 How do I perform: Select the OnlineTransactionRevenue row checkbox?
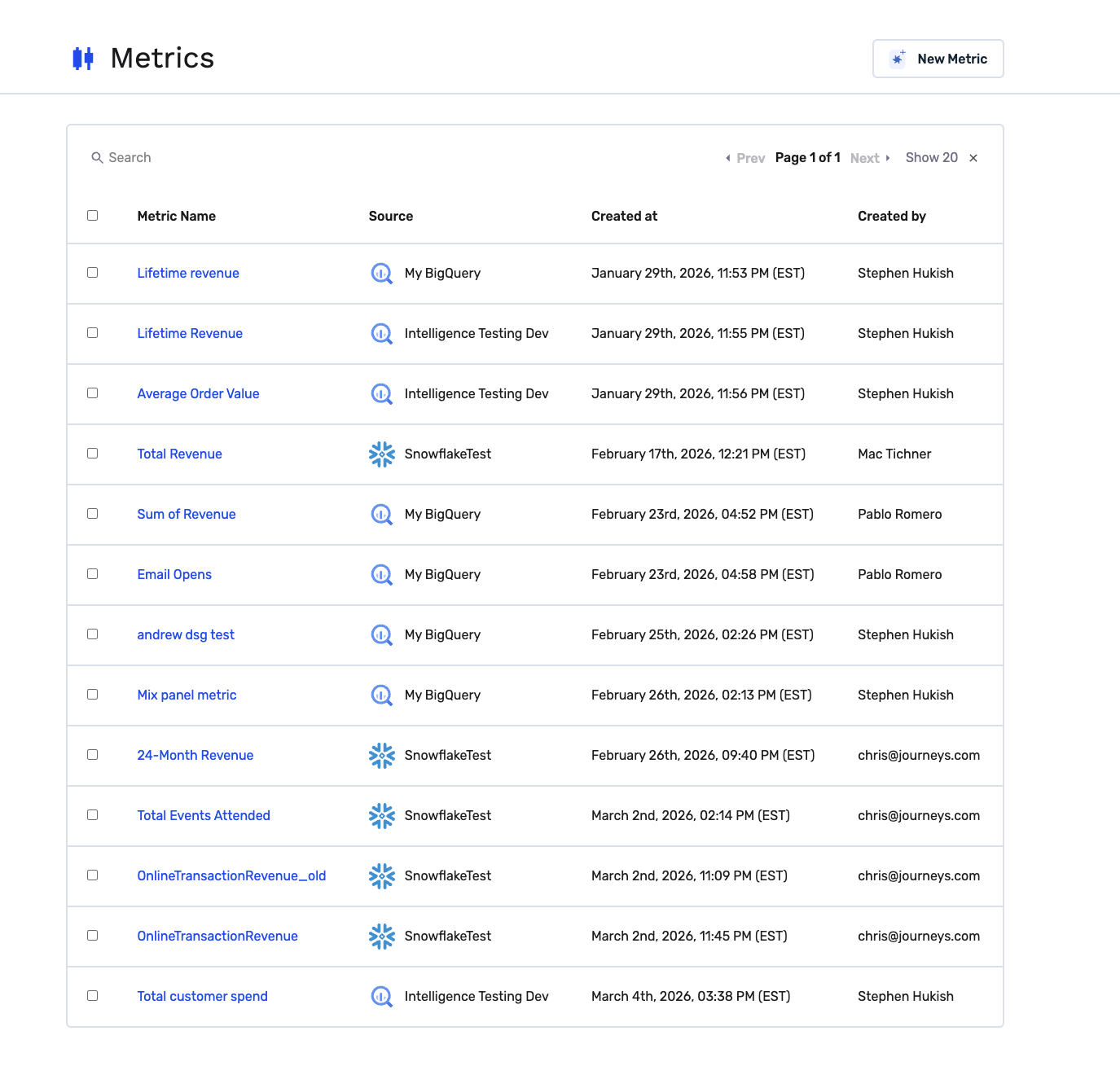click(x=93, y=936)
